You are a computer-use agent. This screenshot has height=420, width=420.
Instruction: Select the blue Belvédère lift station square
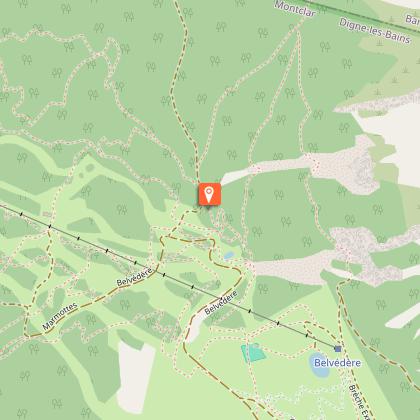338,349
